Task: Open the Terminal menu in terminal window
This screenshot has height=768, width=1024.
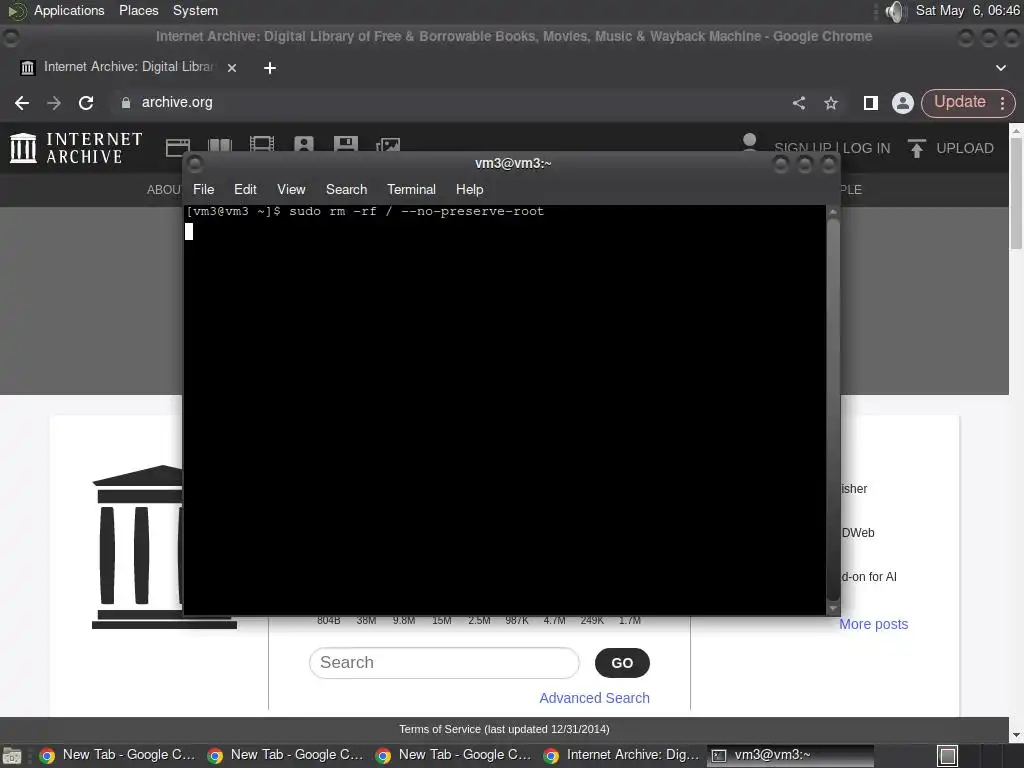Action: click(411, 189)
